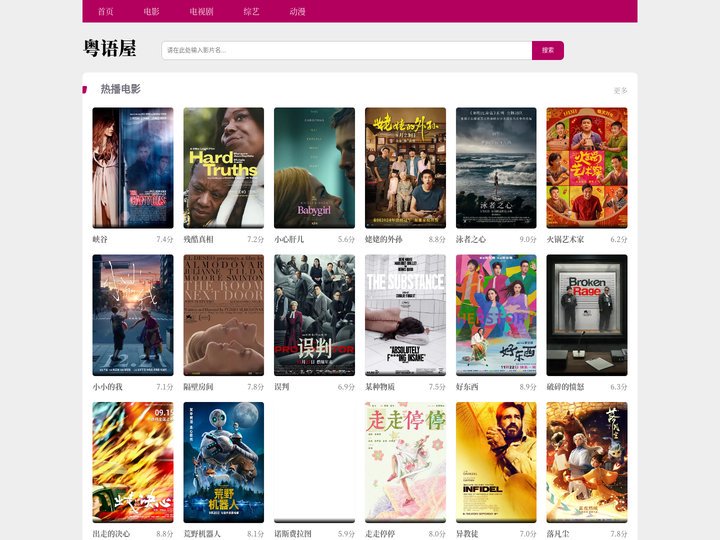
Task: Open the Broken Rage poster
Action: (x=587, y=315)
